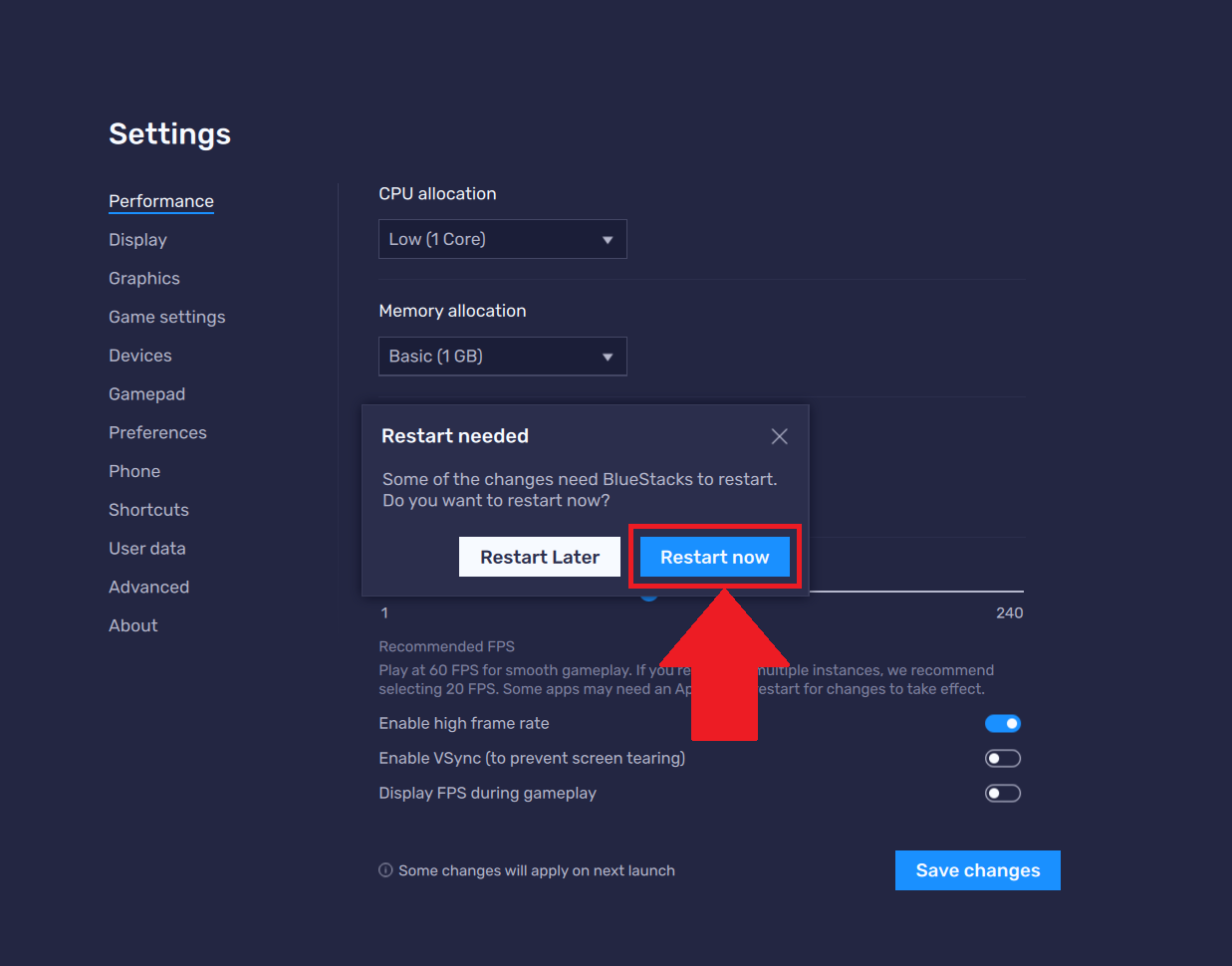Open the Preferences section
The height and width of the screenshot is (966, 1232).
point(157,433)
